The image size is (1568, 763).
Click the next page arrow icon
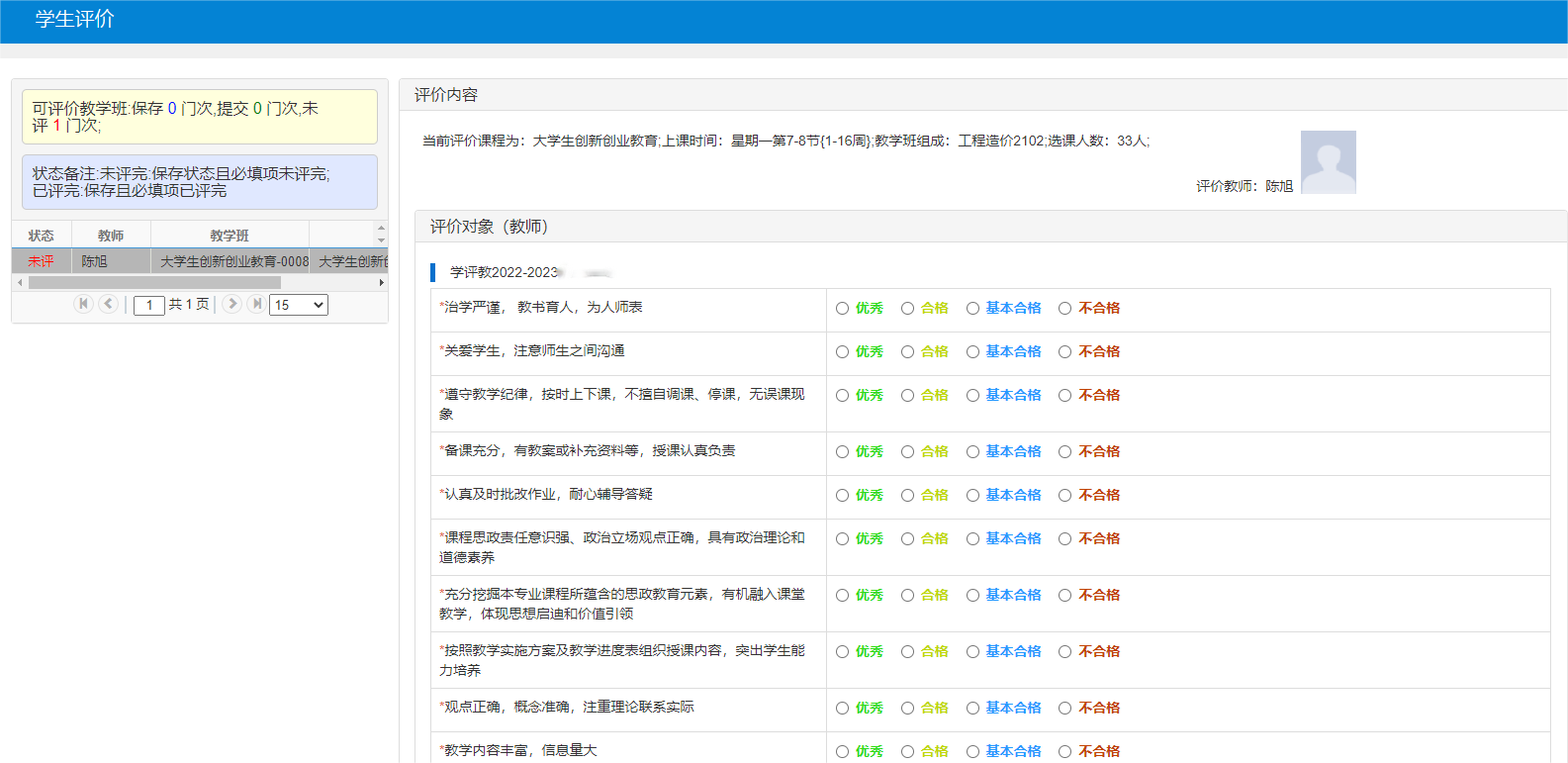(231, 304)
